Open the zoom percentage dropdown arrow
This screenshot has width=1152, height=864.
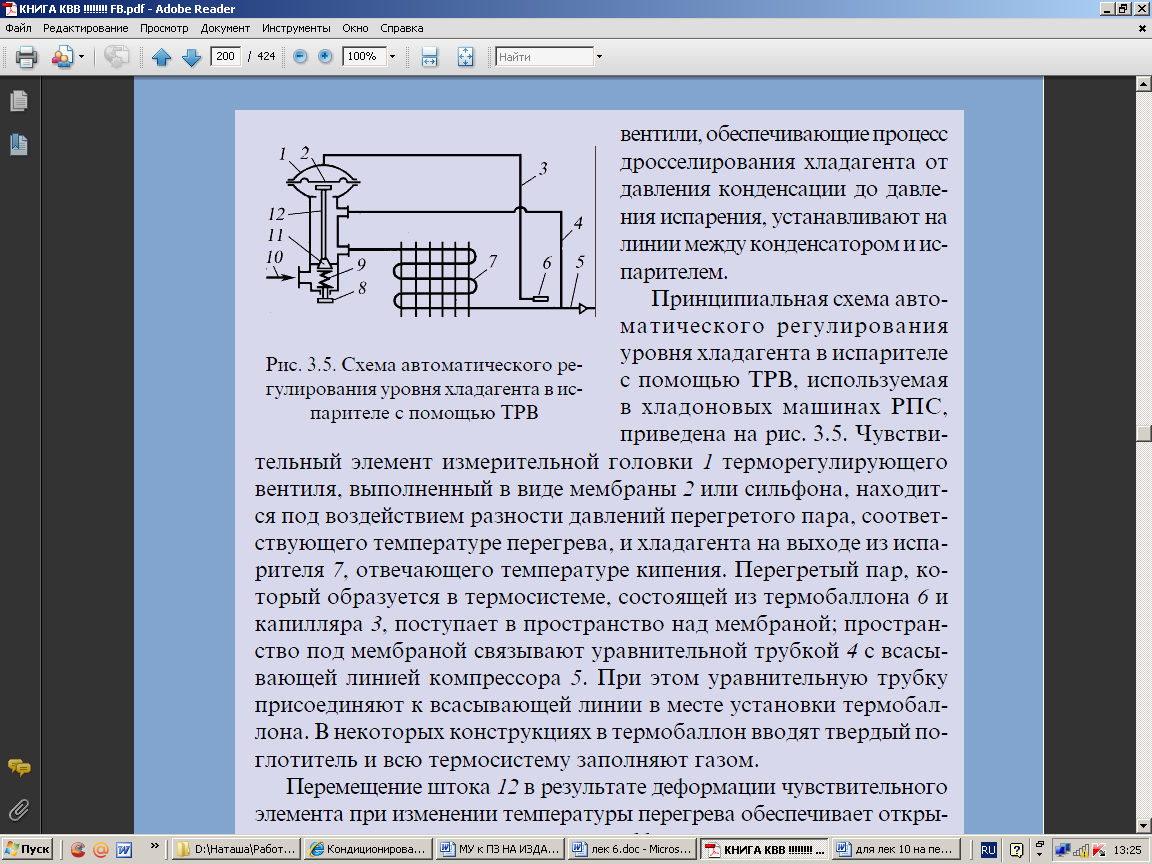(392, 57)
